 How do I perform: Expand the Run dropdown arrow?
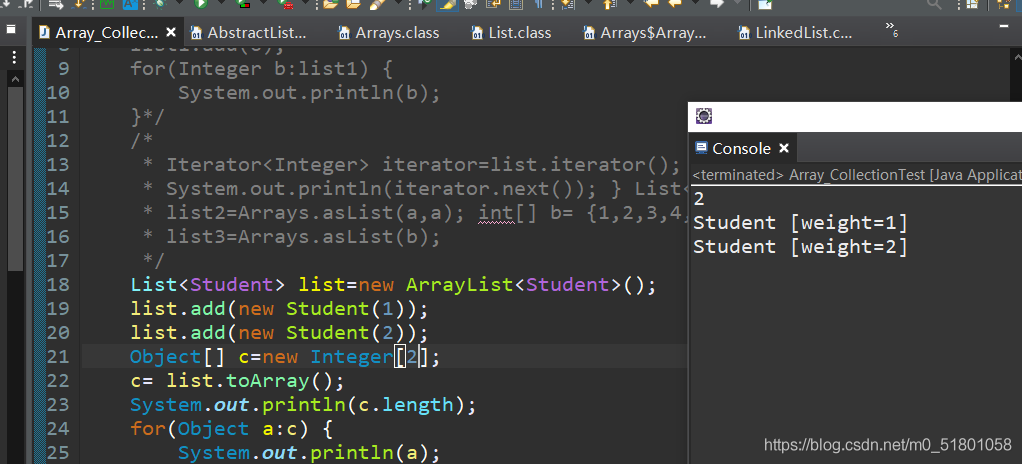(222, 3)
